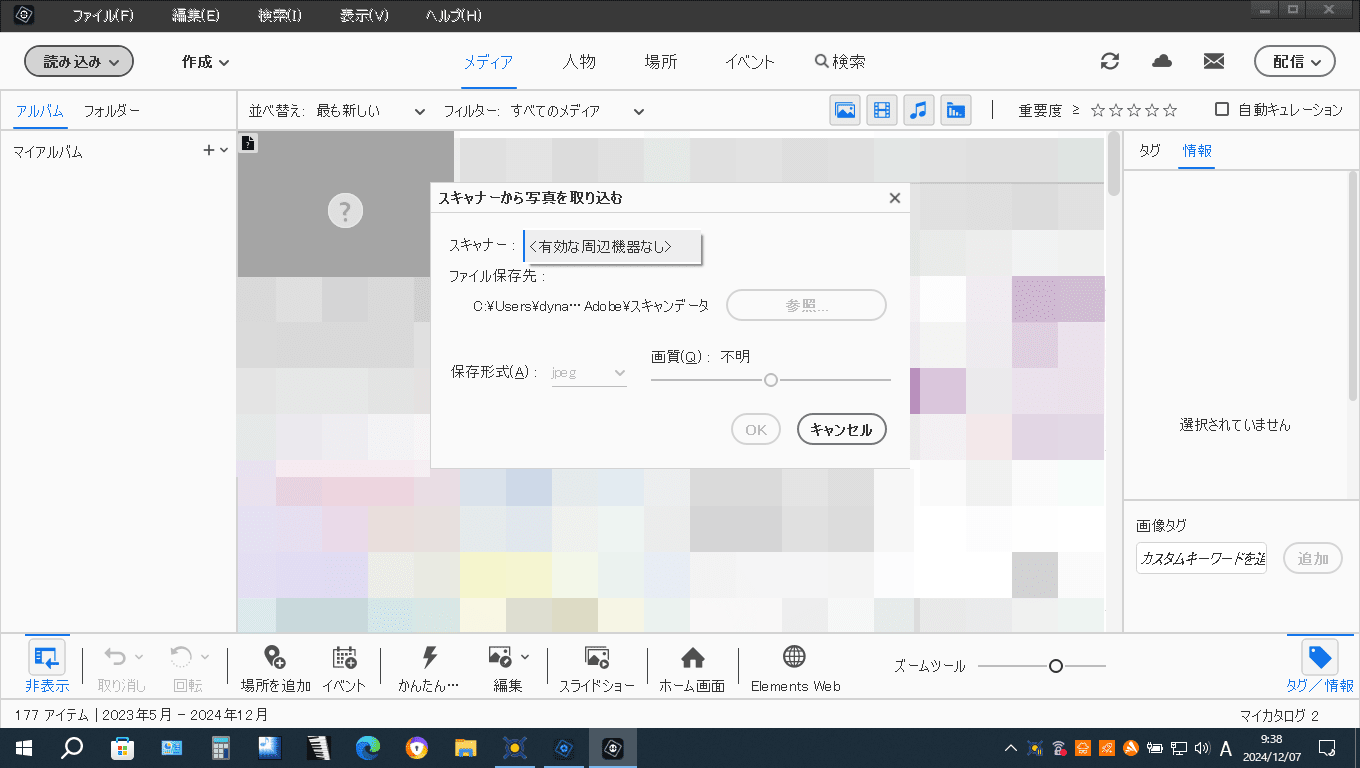Toggle photo media type filter icon
This screenshot has width=1360, height=768.
coord(846,110)
